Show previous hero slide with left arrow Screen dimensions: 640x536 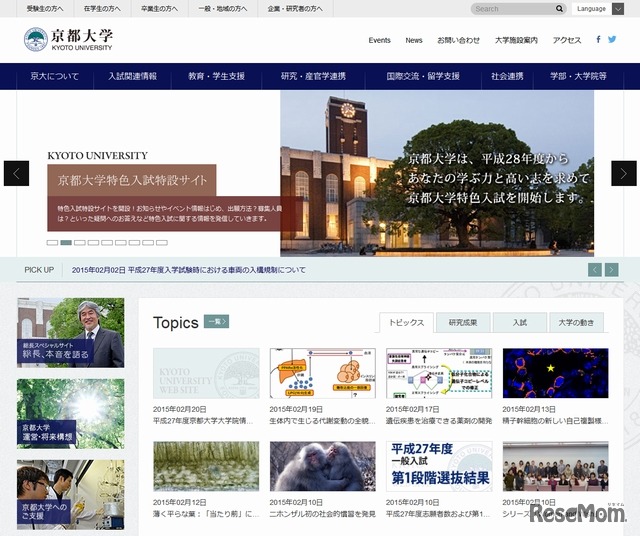(16, 173)
